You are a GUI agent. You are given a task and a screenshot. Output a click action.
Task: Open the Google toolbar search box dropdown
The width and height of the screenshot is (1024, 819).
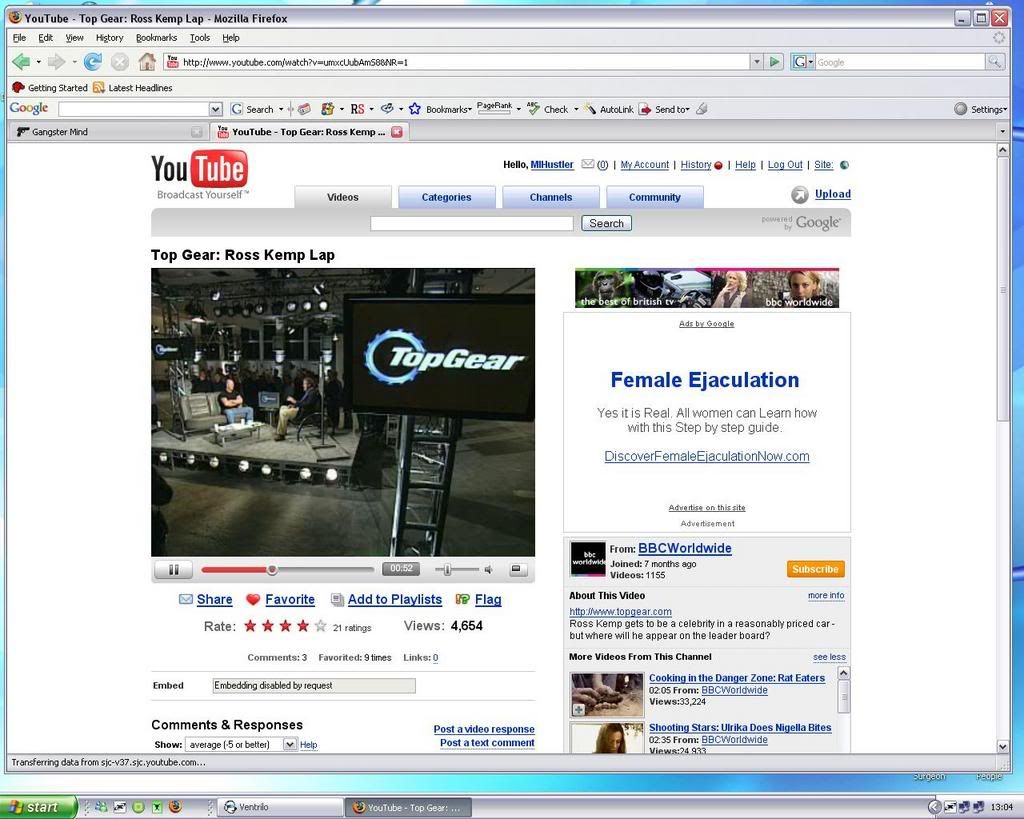tap(216, 109)
